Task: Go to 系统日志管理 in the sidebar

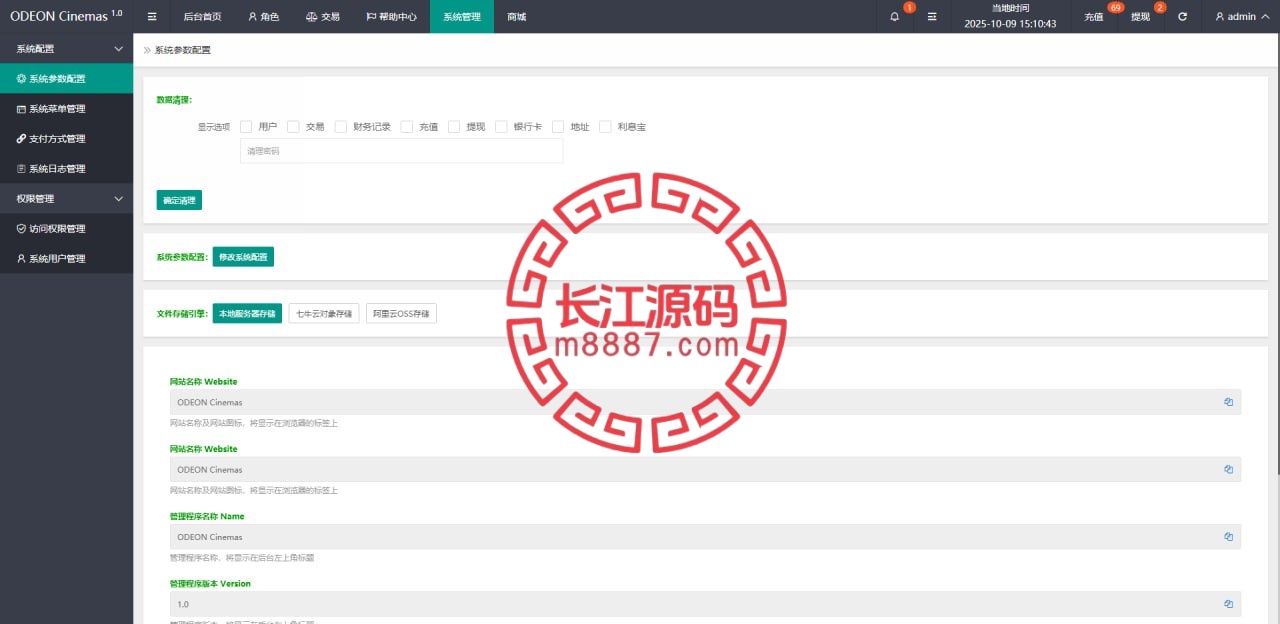Action: tap(66, 169)
